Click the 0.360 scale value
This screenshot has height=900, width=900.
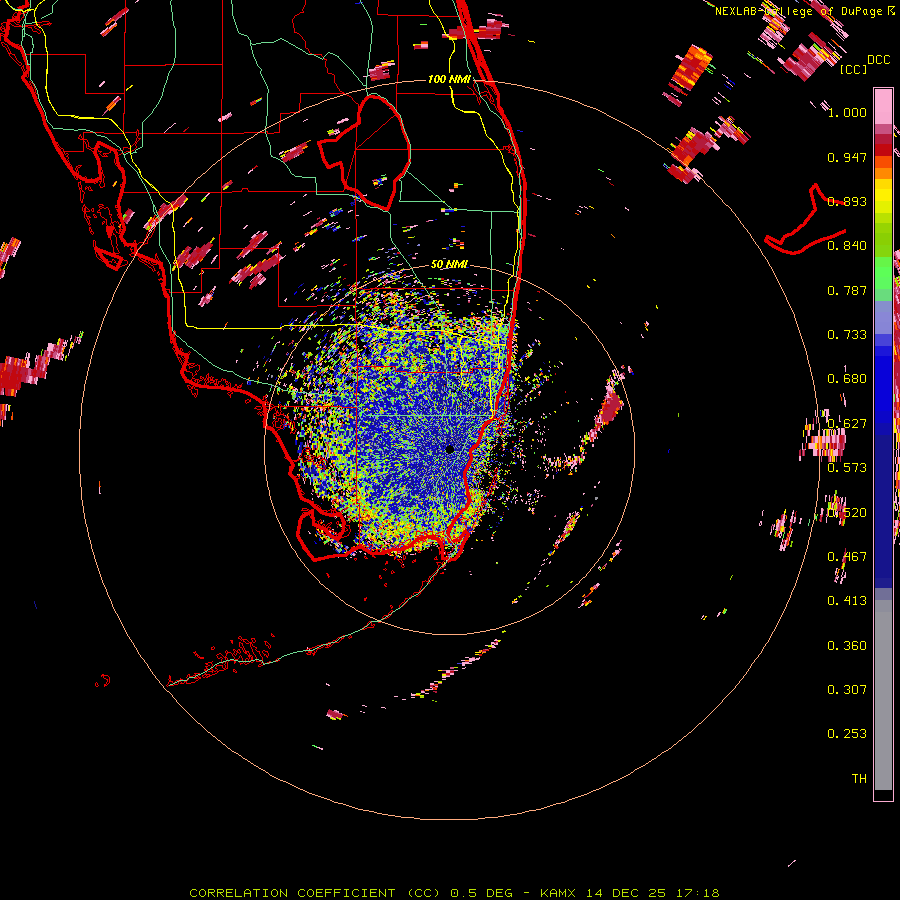pyautogui.click(x=847, y=646)
